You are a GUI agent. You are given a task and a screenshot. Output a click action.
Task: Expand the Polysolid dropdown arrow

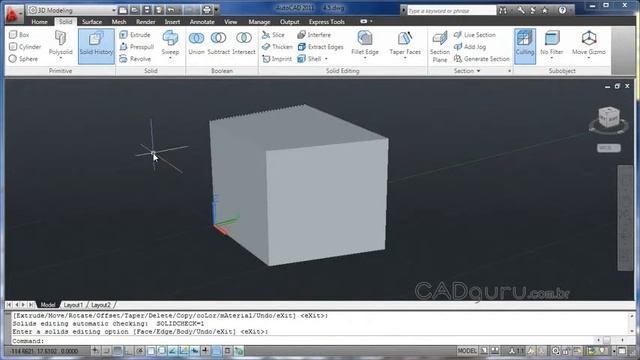click(x=60, y=58)
